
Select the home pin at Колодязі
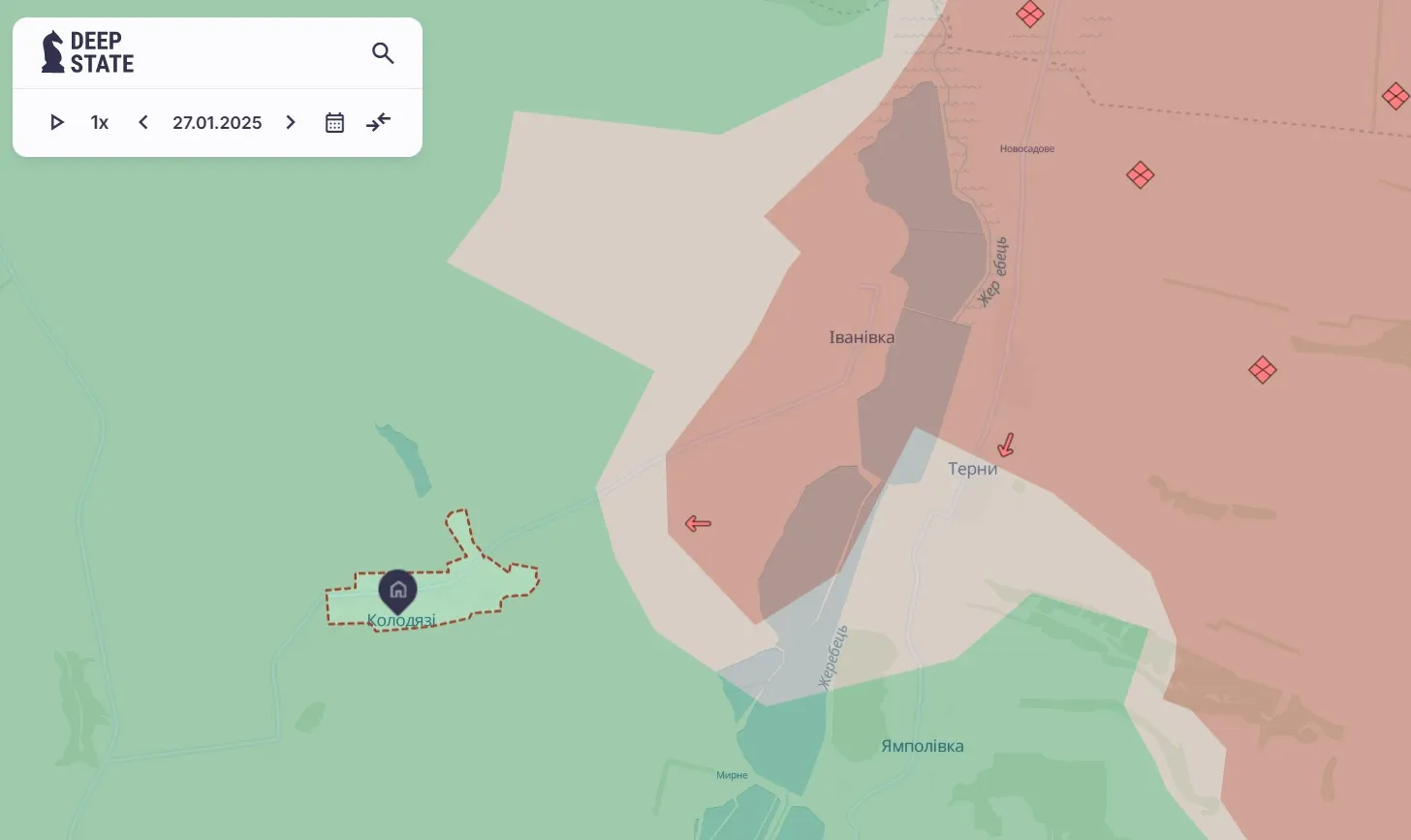(x=397, y=589)
